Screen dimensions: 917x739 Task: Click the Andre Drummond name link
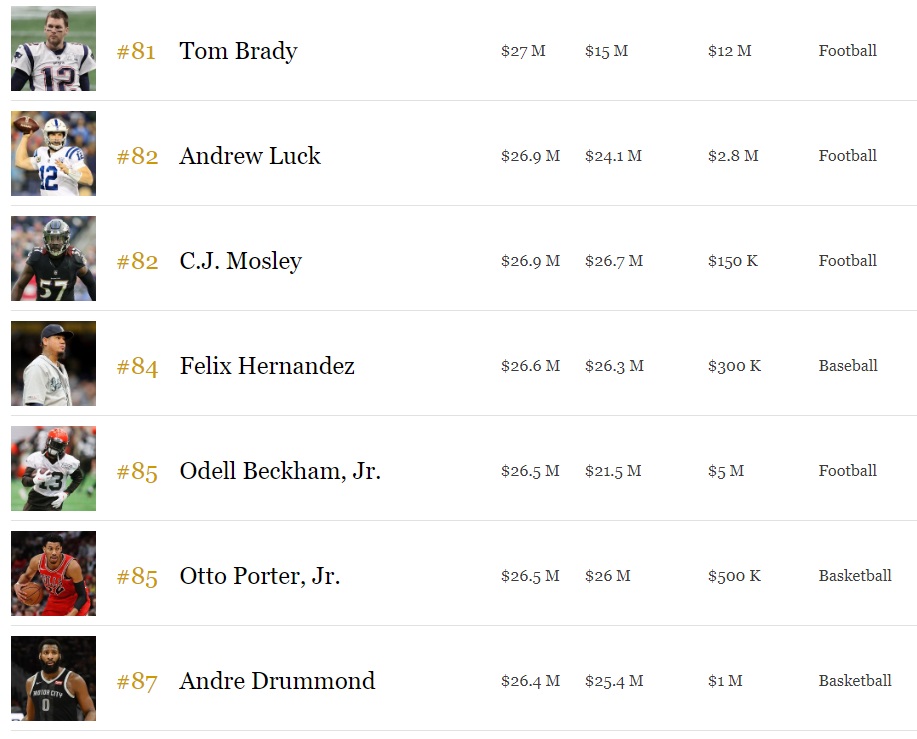tap(277, 681)
